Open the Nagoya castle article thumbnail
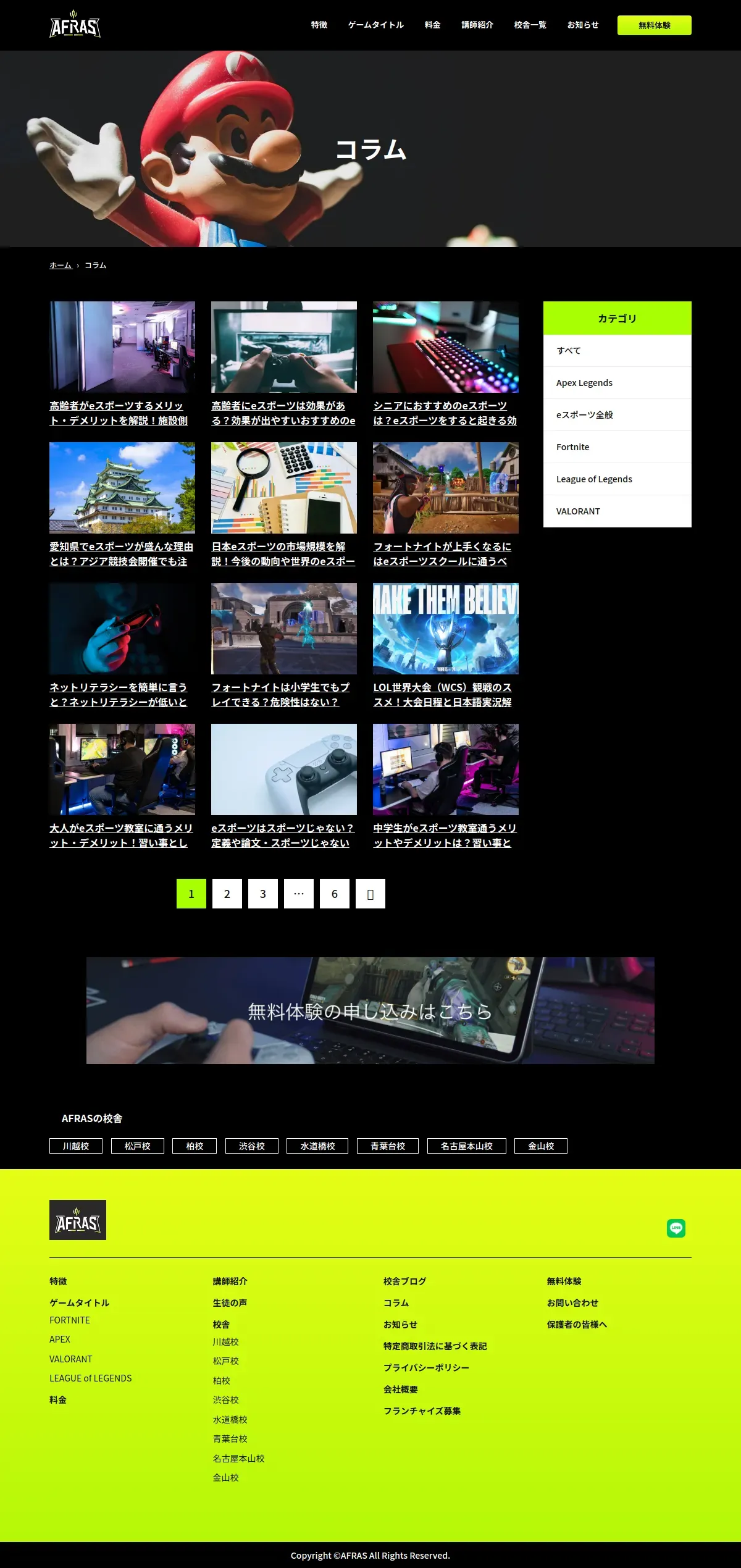Image resolution: width=741 pixels, height=1568 pixels. click(122, 488)
